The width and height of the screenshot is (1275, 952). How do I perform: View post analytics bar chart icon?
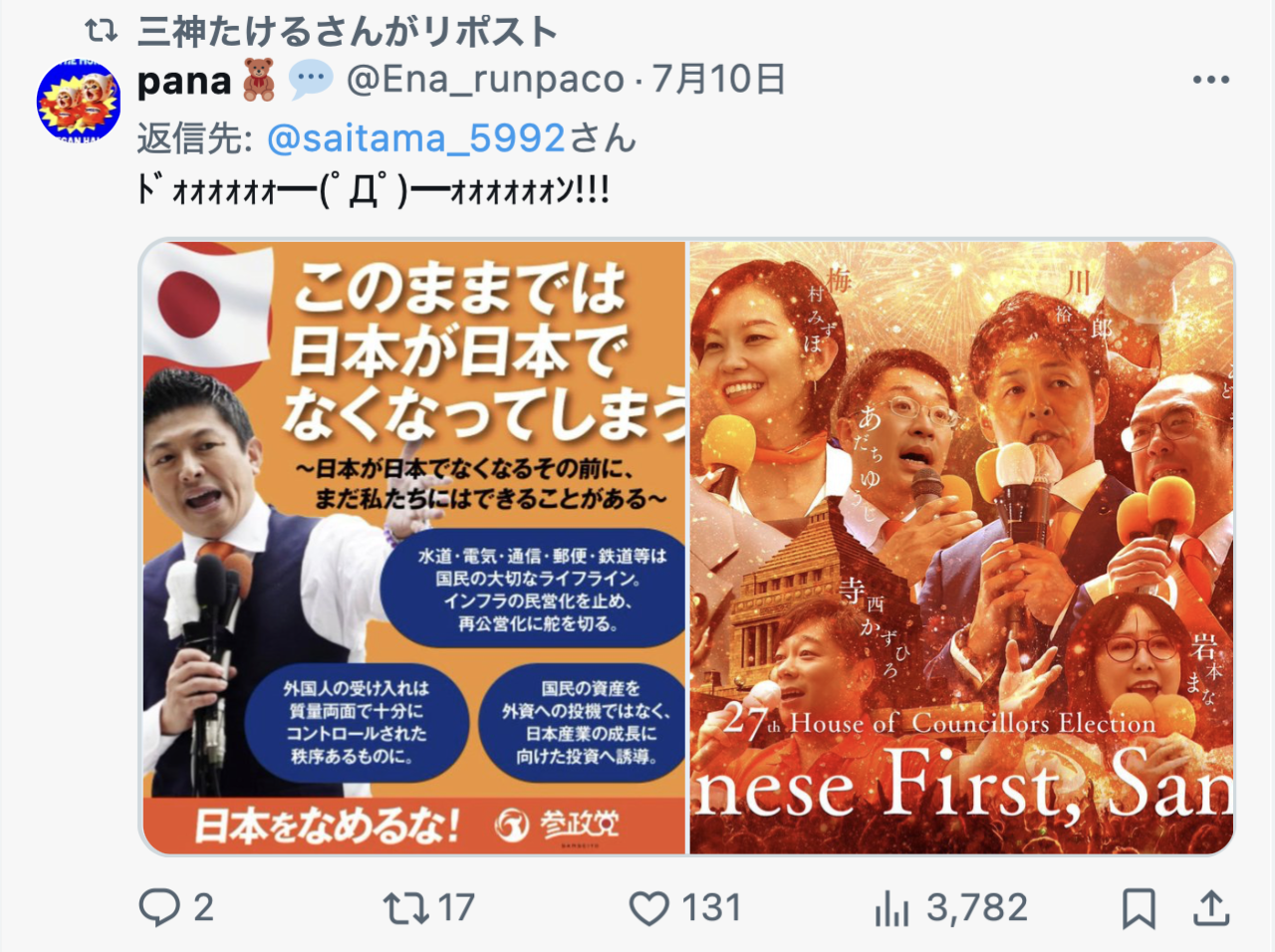pyautogui.click(x=892, y=908)
